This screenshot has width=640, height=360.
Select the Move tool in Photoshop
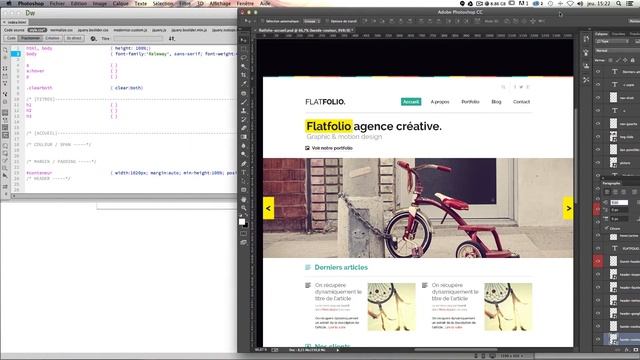(x=244, y=40)
